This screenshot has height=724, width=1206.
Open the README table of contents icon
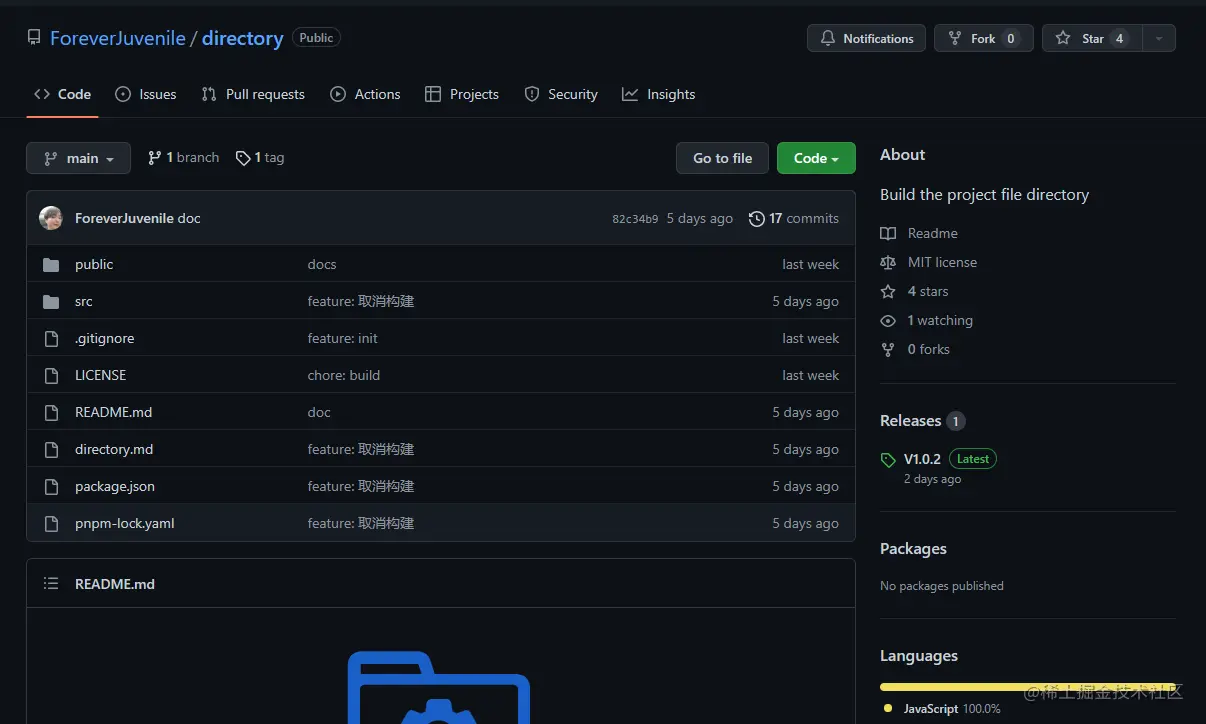click(51, 583)
